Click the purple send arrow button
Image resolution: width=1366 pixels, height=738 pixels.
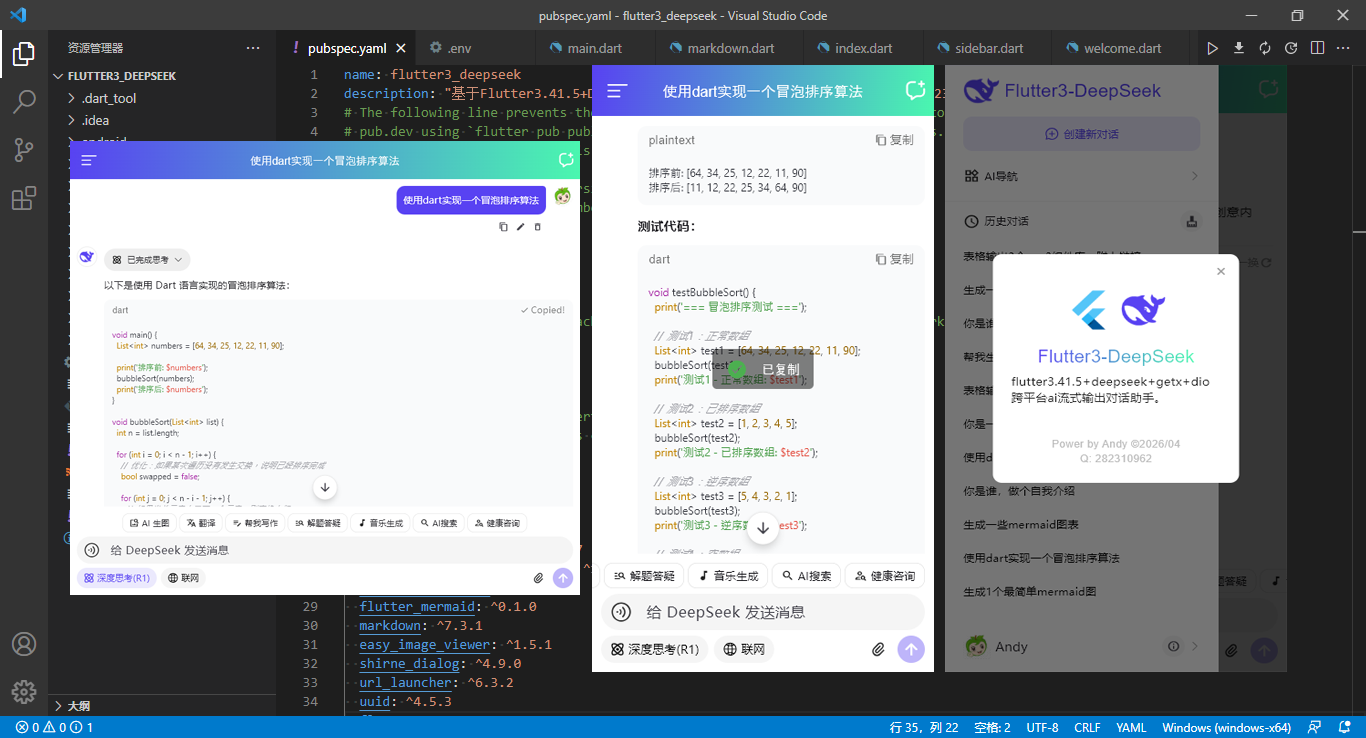pos(911,649)
